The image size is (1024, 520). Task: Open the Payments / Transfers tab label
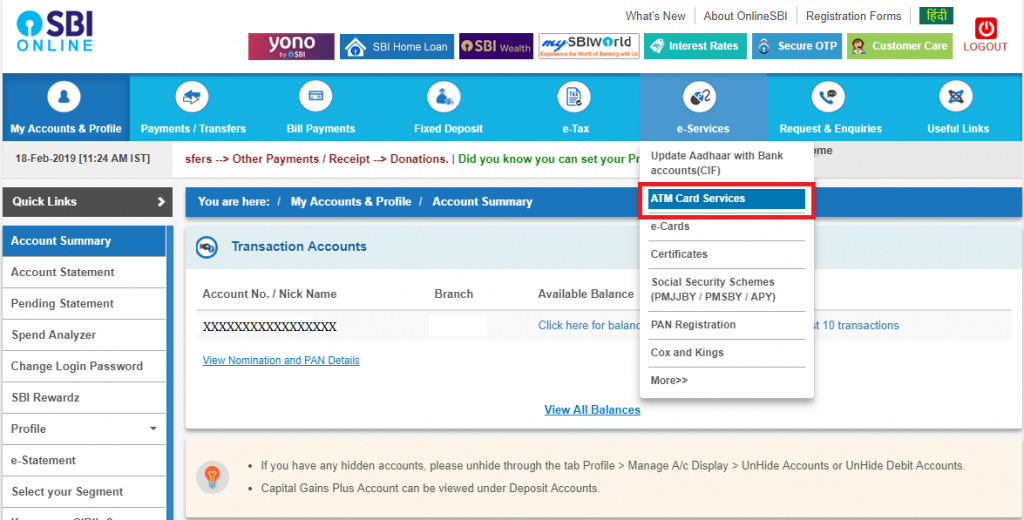(193, 129)
